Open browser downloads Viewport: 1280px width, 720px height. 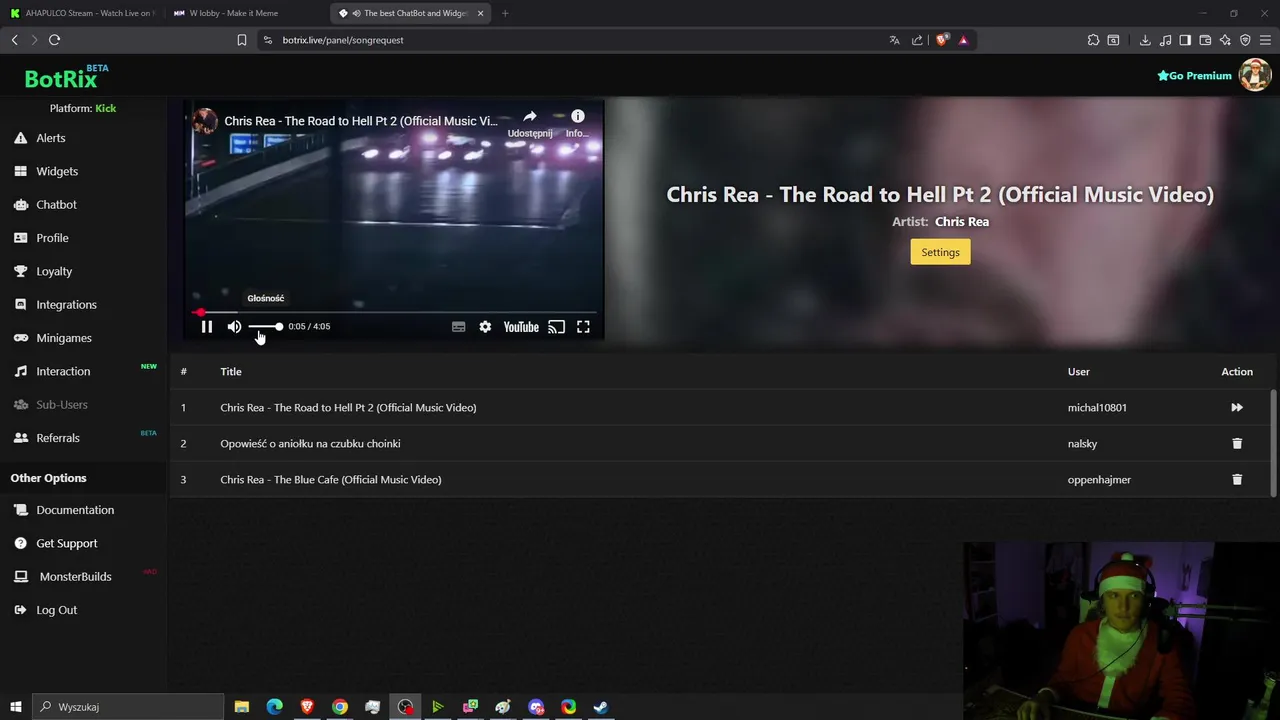click(x=1145, y=40)
